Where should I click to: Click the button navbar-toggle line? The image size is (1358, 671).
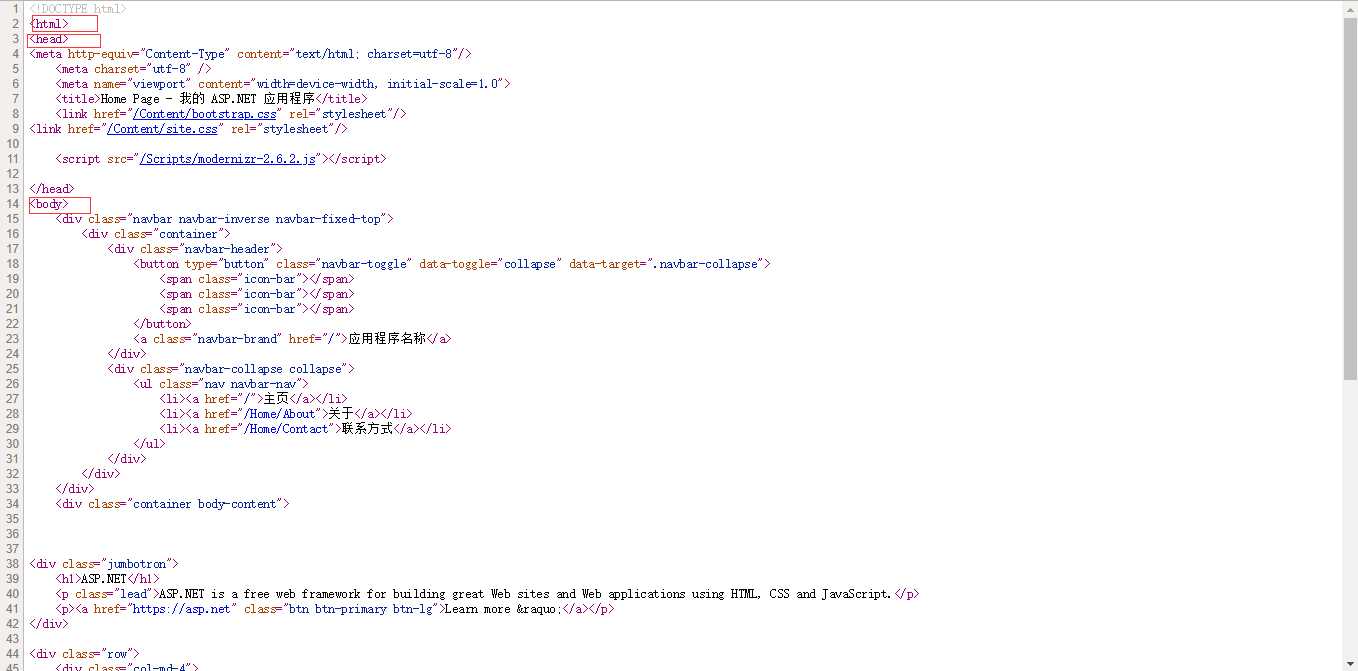(452, 264)
